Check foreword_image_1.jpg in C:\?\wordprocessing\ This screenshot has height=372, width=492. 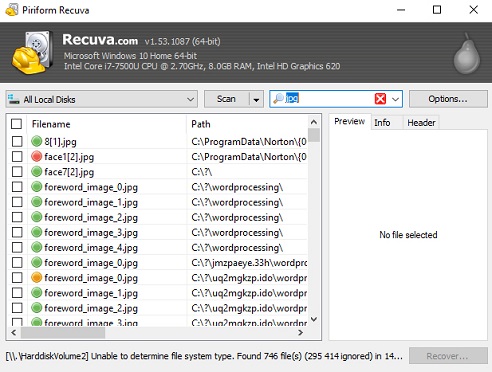click(17, 202)
